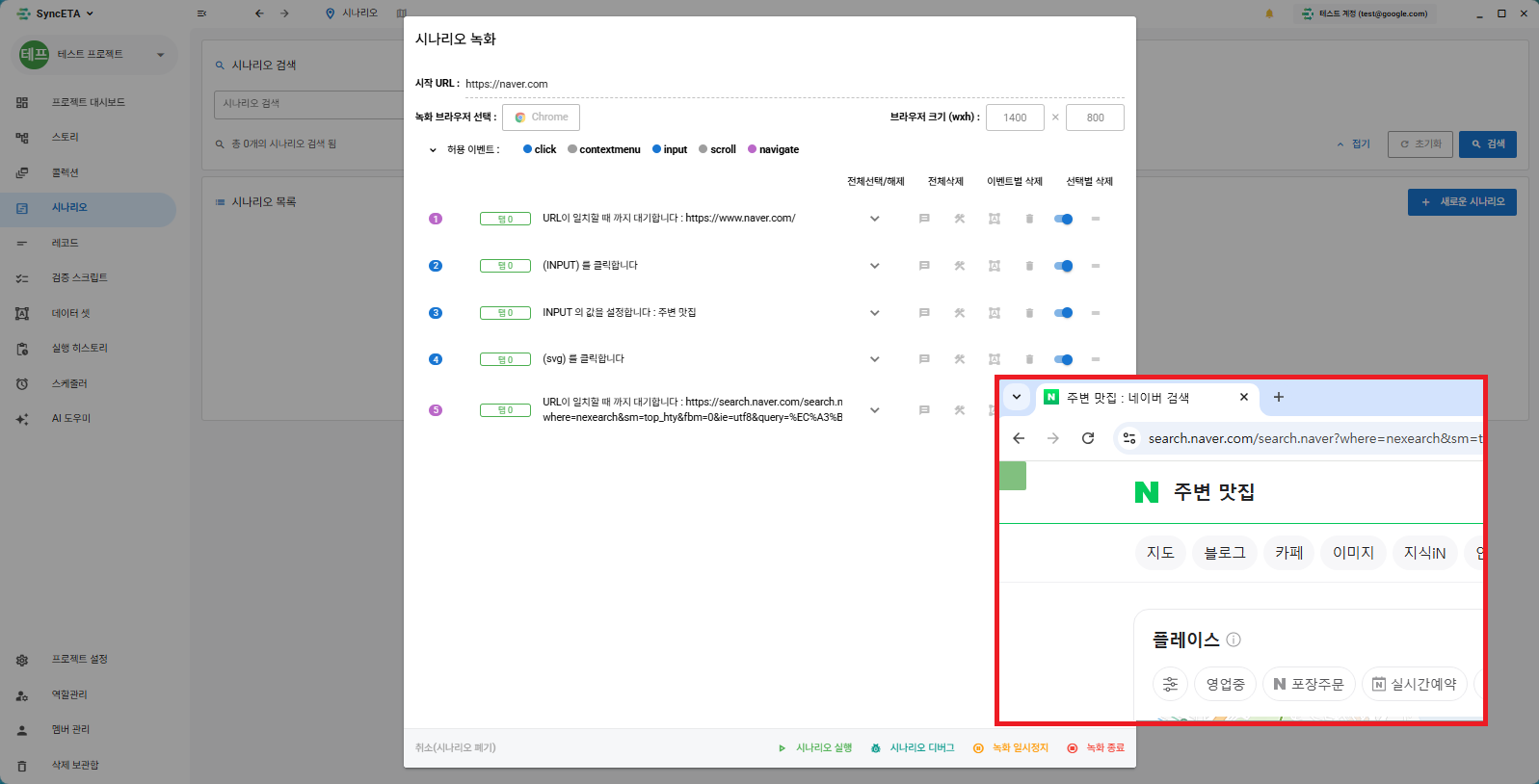Screen dimensions: 1539x784
Task: Collapse the sidebar with the top menu icon
Action: pos(201,13)
